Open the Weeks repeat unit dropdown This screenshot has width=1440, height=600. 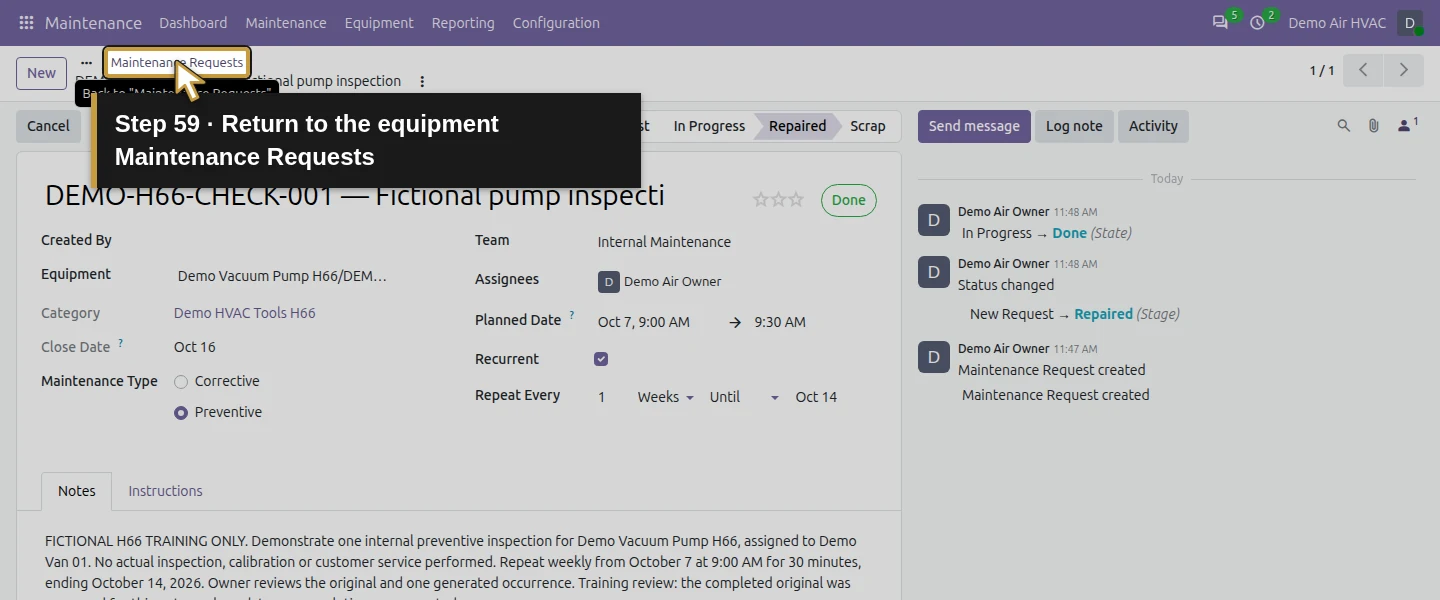click(665, 397)
